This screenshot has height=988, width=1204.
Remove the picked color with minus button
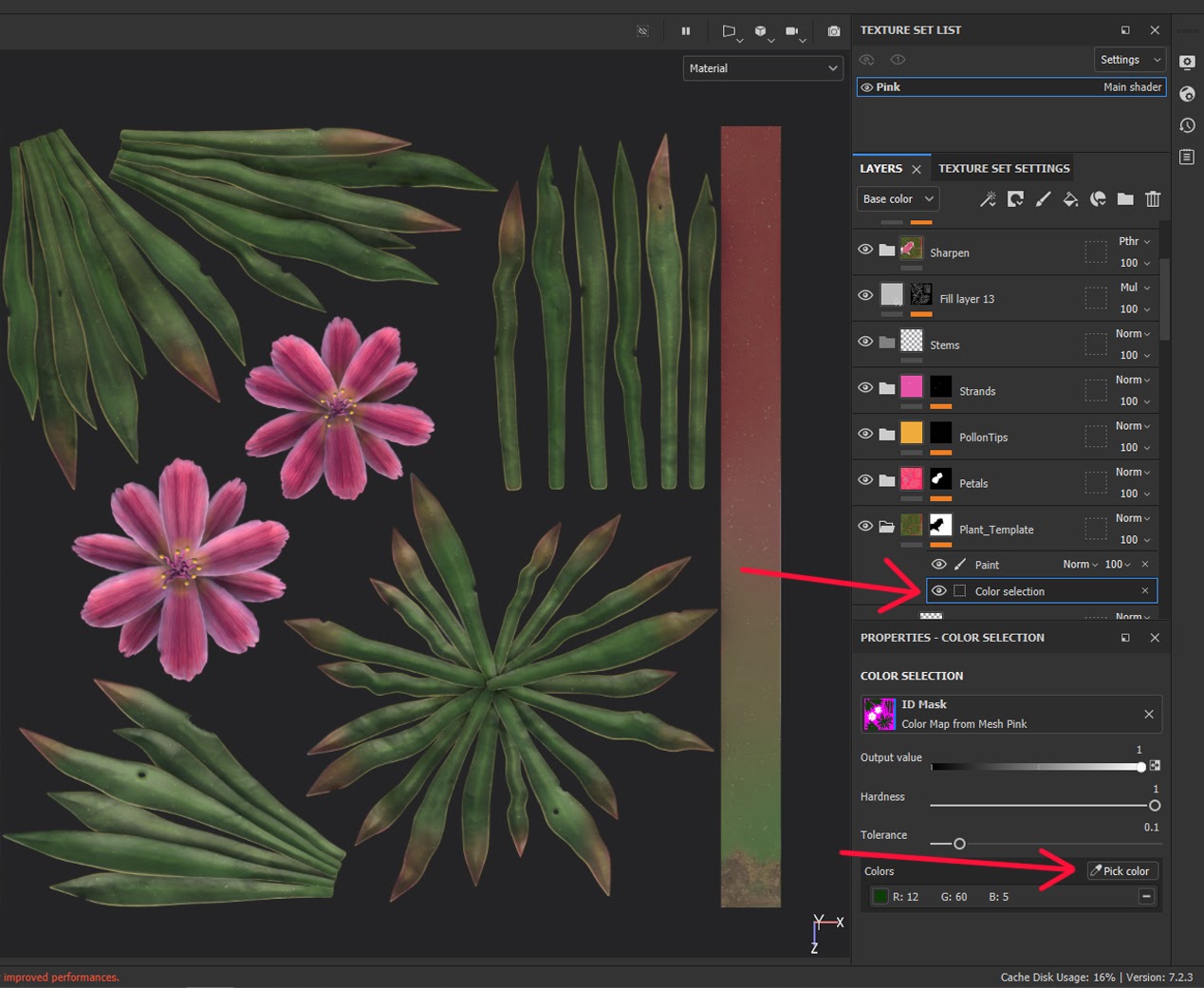[1146, 897]
